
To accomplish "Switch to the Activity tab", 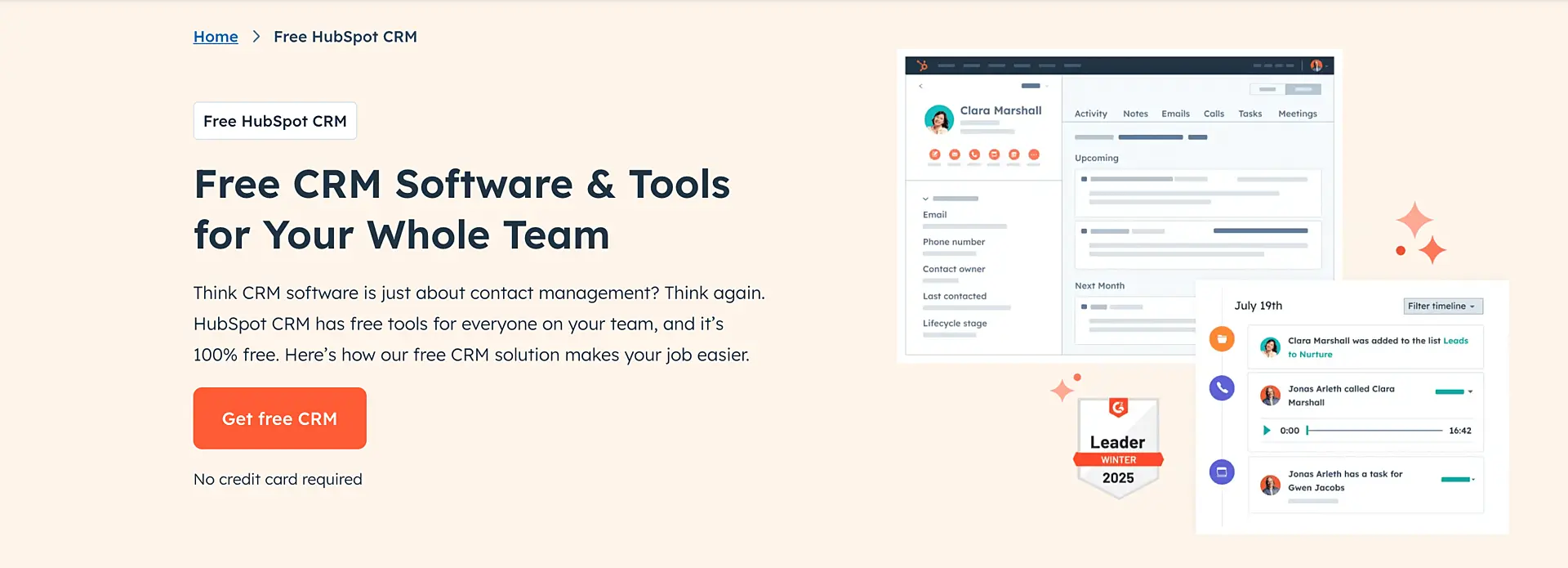I will pos(1091,114).
